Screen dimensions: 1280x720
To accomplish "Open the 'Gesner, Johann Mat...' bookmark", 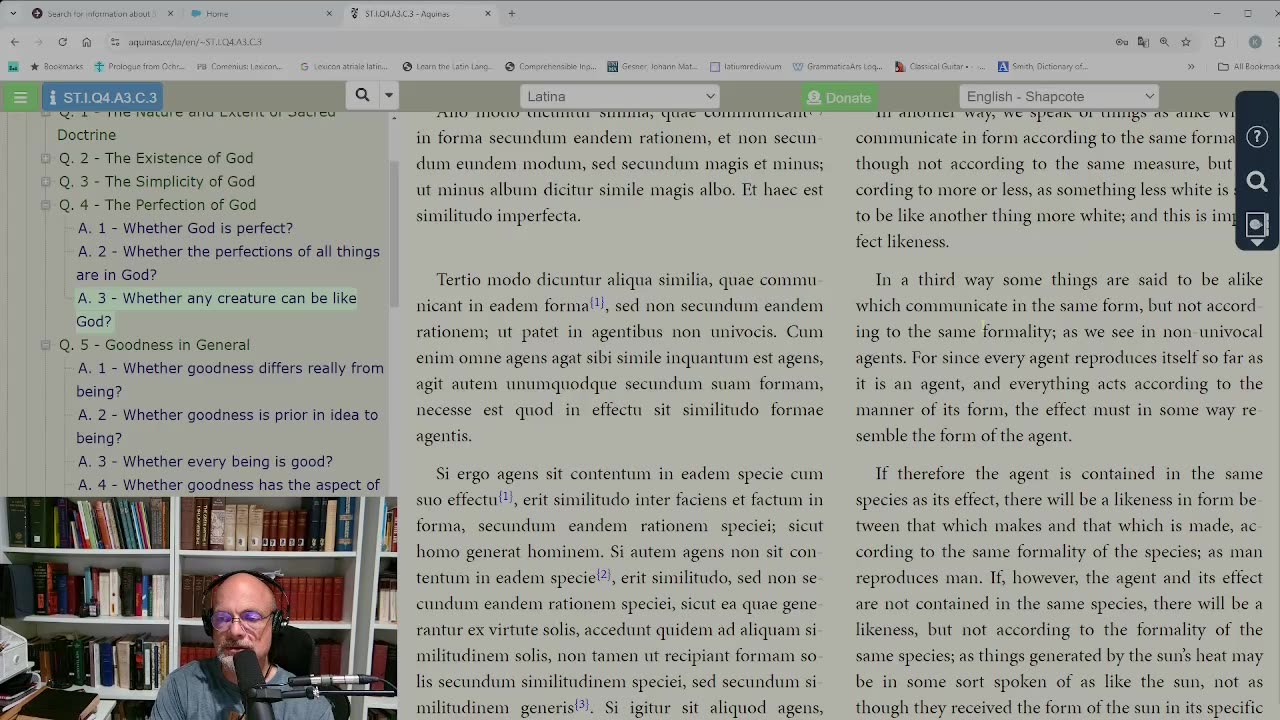I will pos(652,67).
